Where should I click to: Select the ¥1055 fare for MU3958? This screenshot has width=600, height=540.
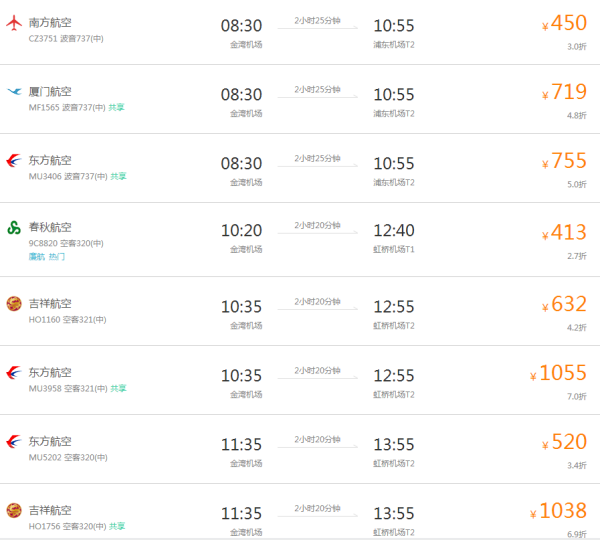coord(558,373)
